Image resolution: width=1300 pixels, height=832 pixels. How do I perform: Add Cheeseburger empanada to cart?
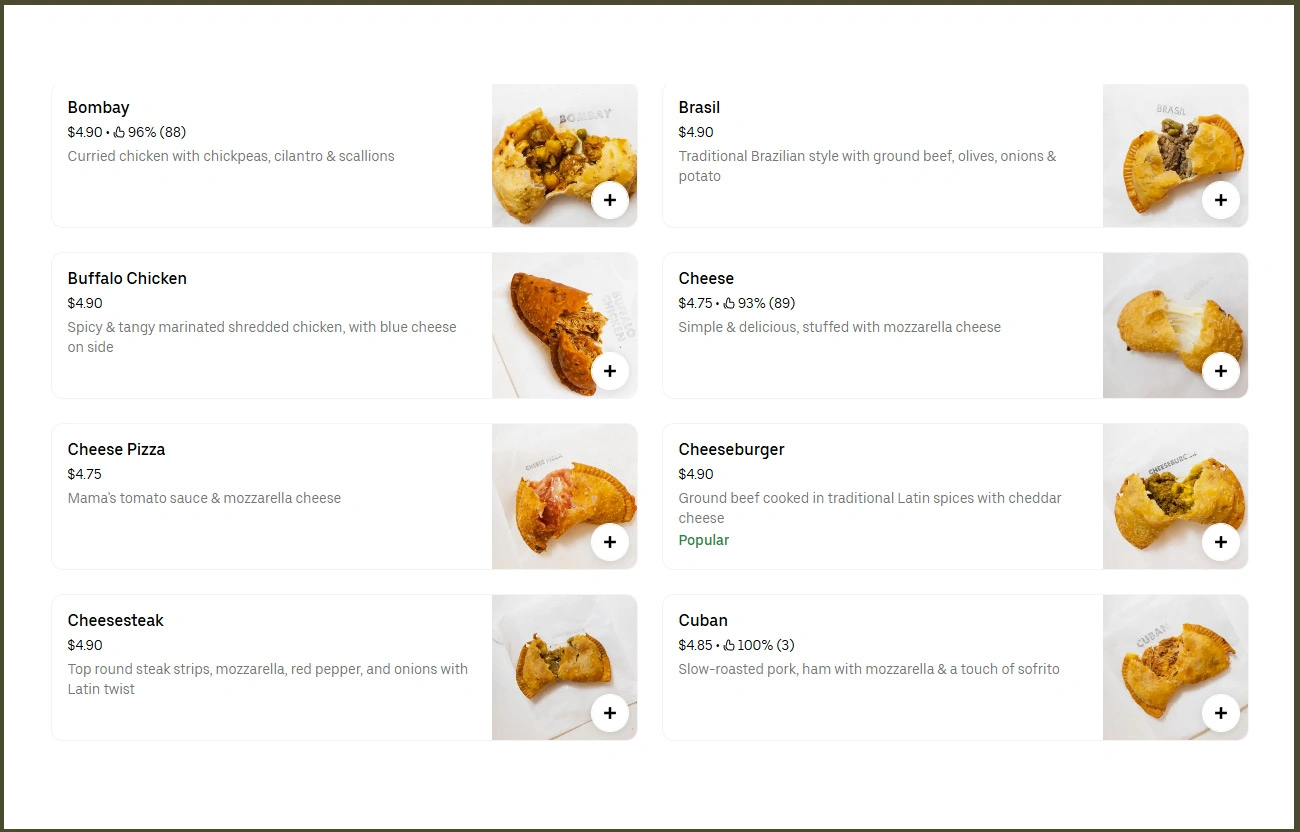[1221, 543]
